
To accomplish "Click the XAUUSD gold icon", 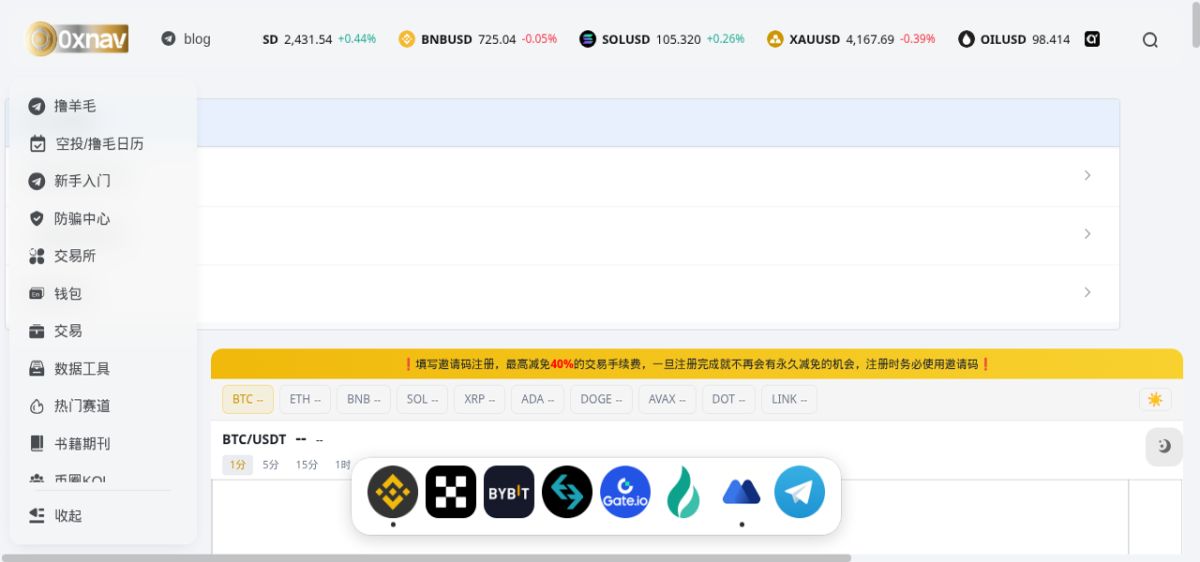I will pyautogui.click(x=775, y=39).
